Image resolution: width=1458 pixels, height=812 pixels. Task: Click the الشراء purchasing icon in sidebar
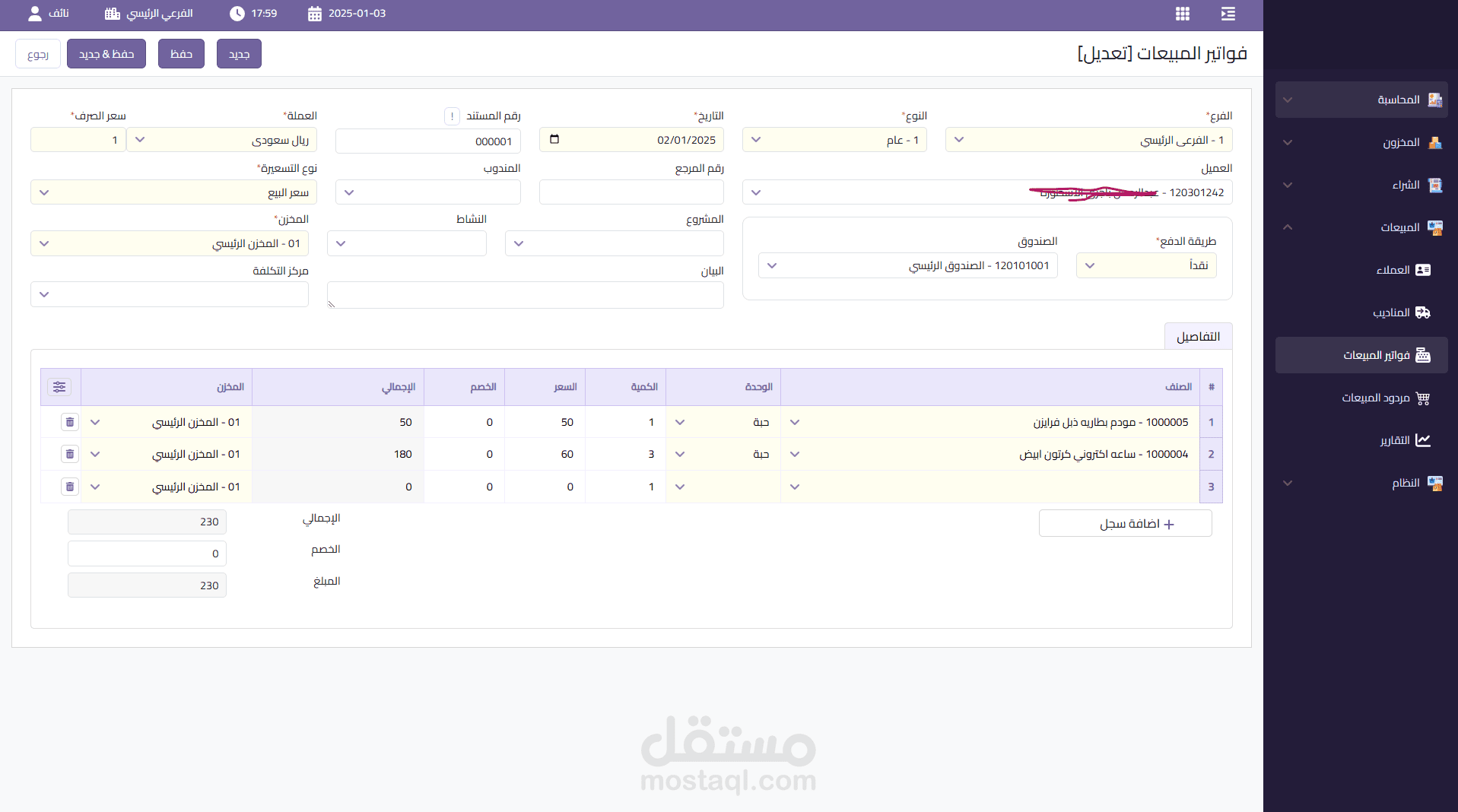1434,185
